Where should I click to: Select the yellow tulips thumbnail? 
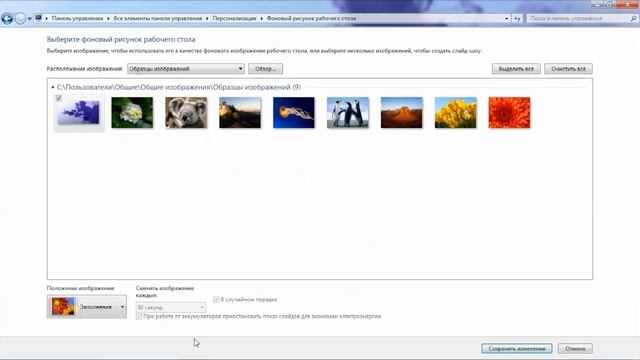[456, 113]
